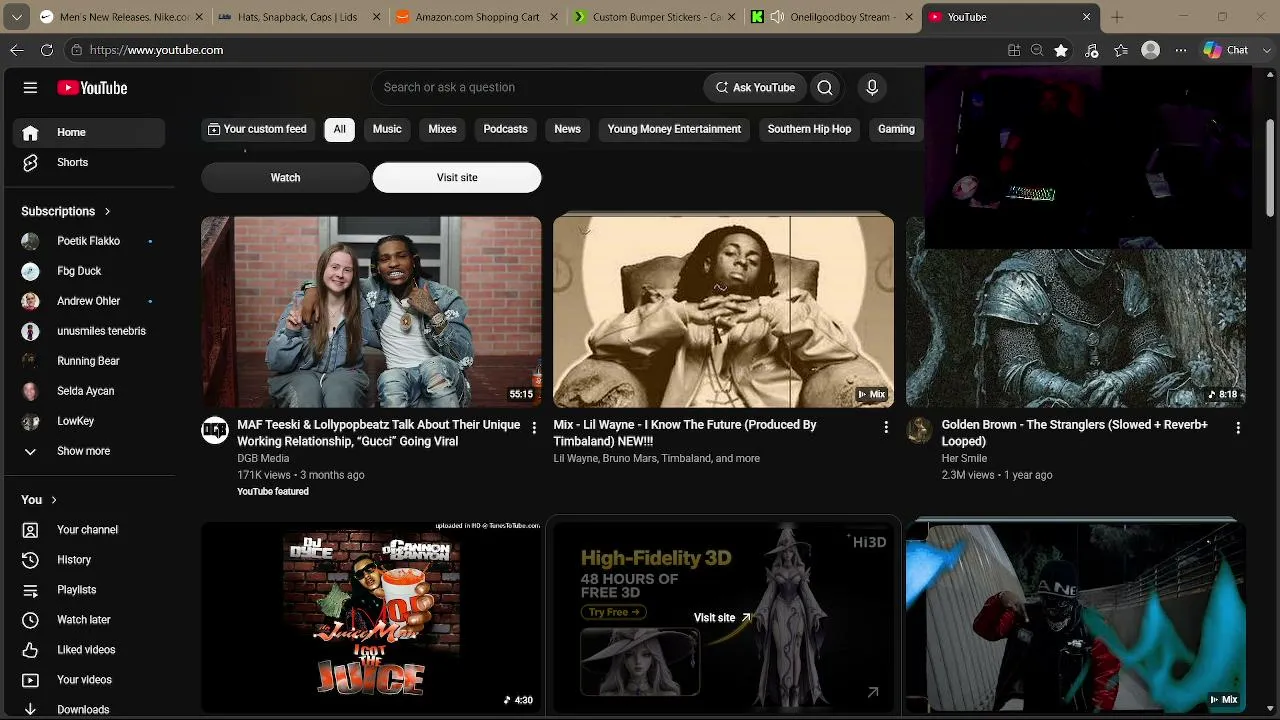Open Your custom feed chip
The height and width of the screenshot is (720, 1280).
click(x=257, y=129)
